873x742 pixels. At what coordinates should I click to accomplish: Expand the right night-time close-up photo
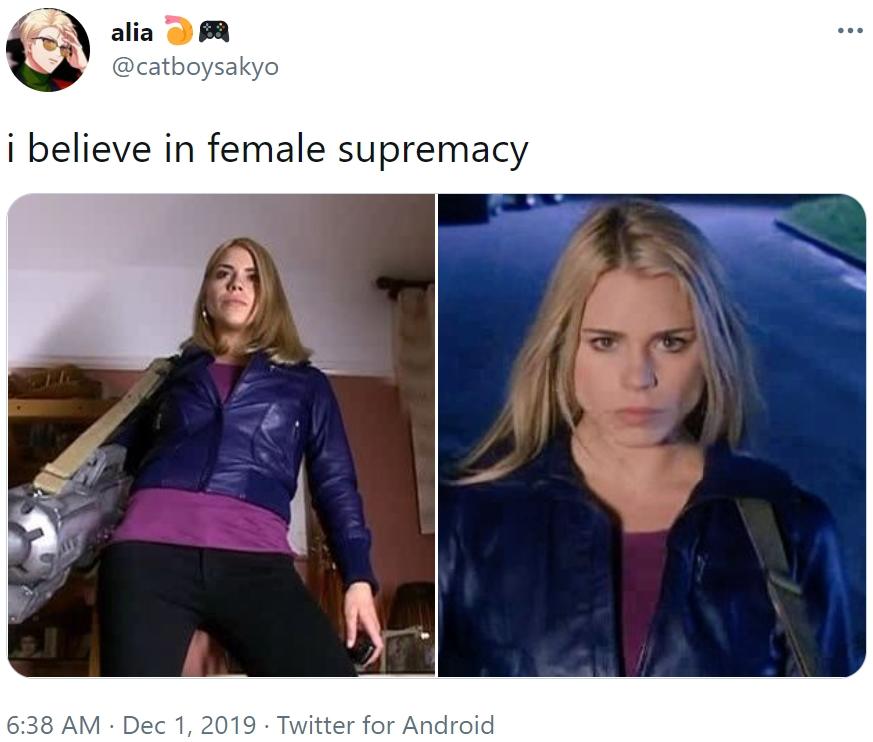(x=652, y=435)
